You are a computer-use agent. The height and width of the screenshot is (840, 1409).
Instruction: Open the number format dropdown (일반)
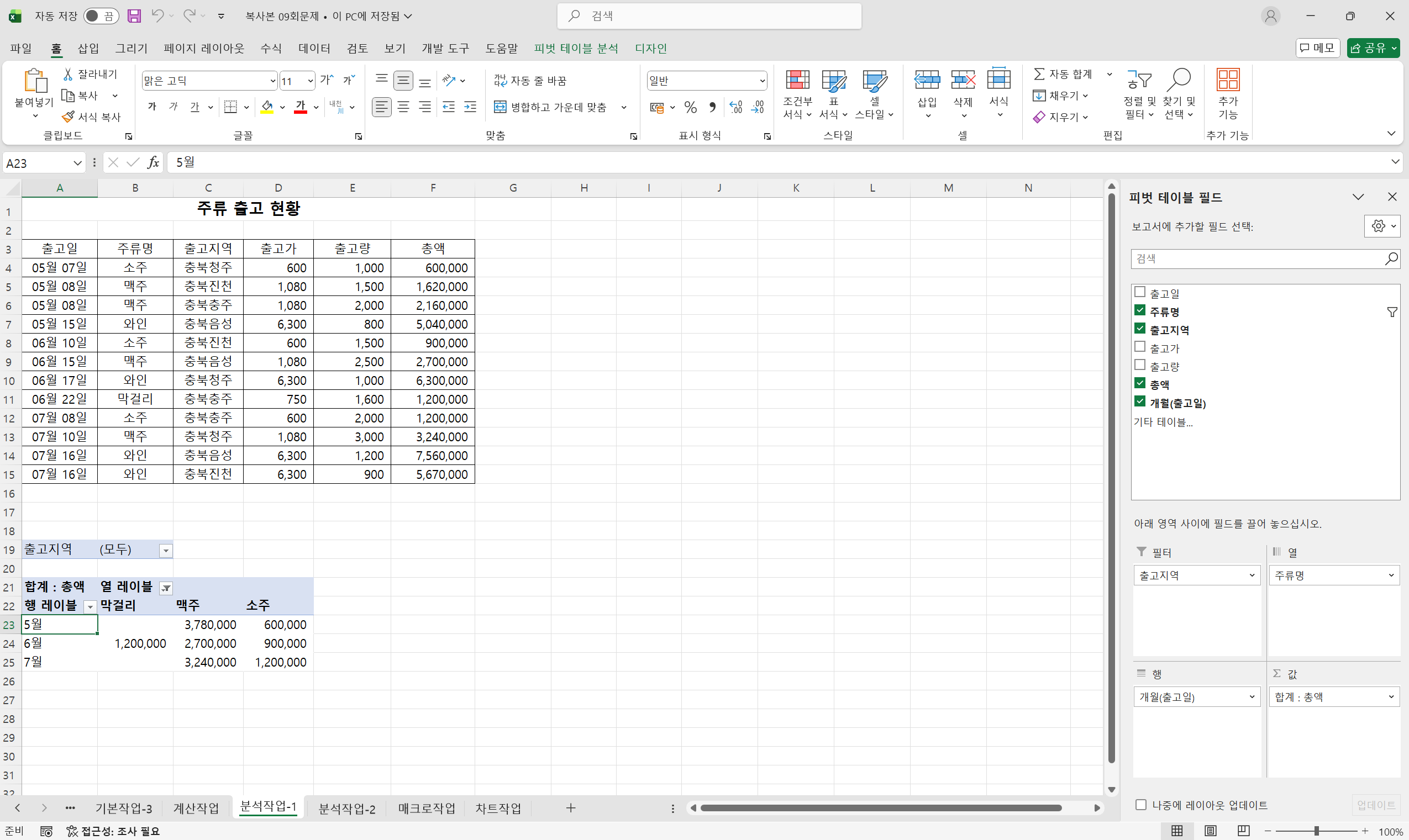point(762,81)
